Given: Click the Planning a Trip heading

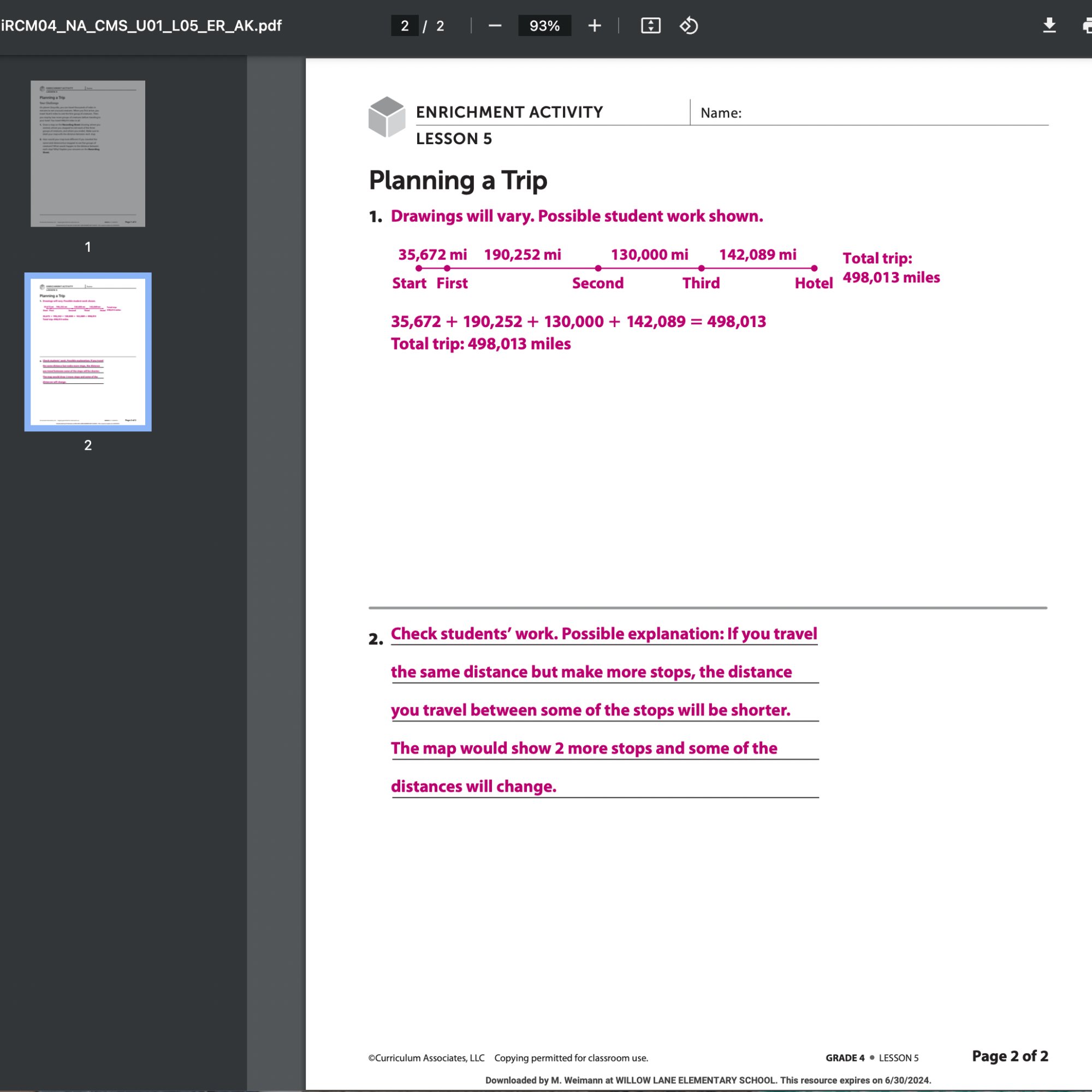Looking at the screenshot, I should 458,181.
